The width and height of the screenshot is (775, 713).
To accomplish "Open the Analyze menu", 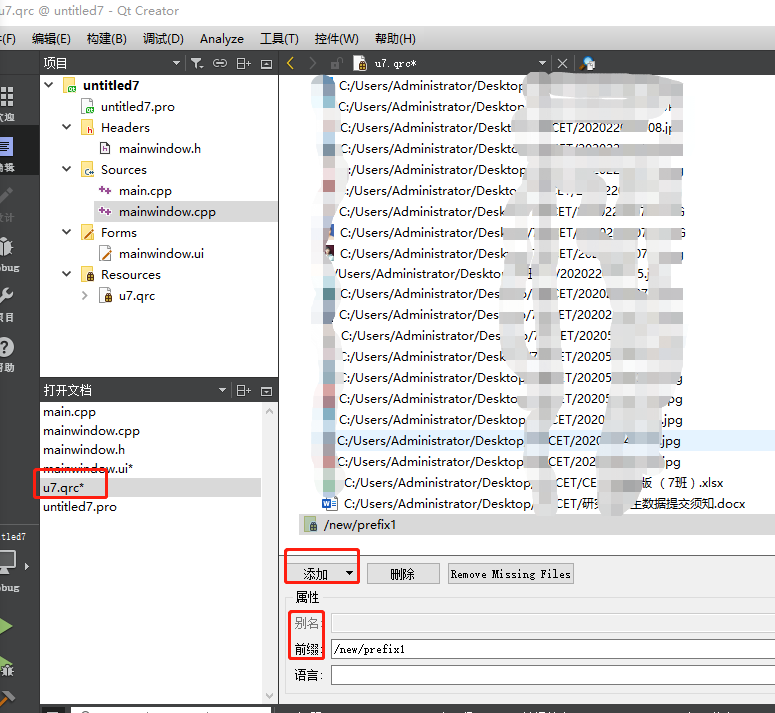I will point(222,39).
